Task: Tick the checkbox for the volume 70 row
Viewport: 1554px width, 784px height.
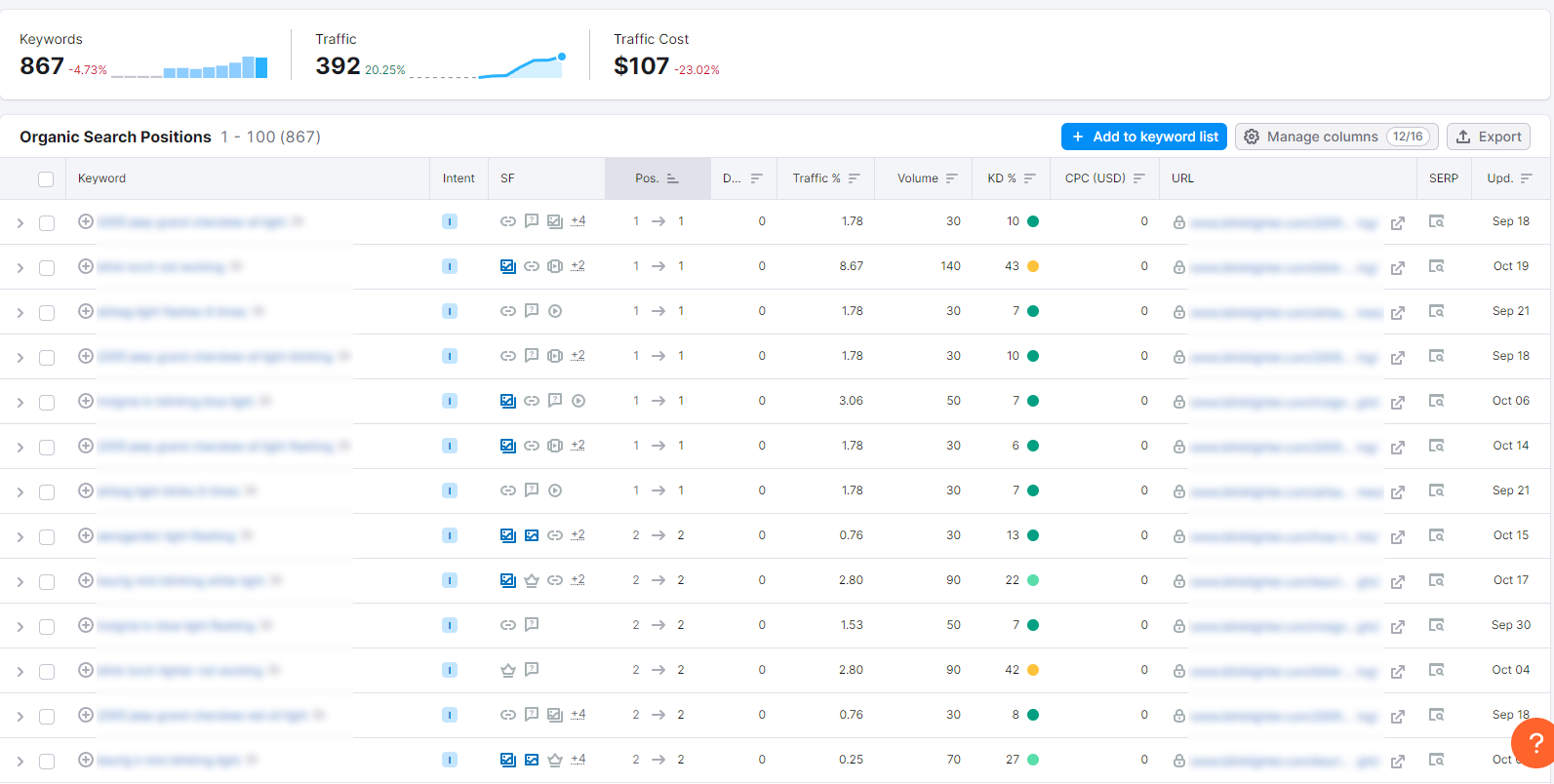Action: (47, 761)
